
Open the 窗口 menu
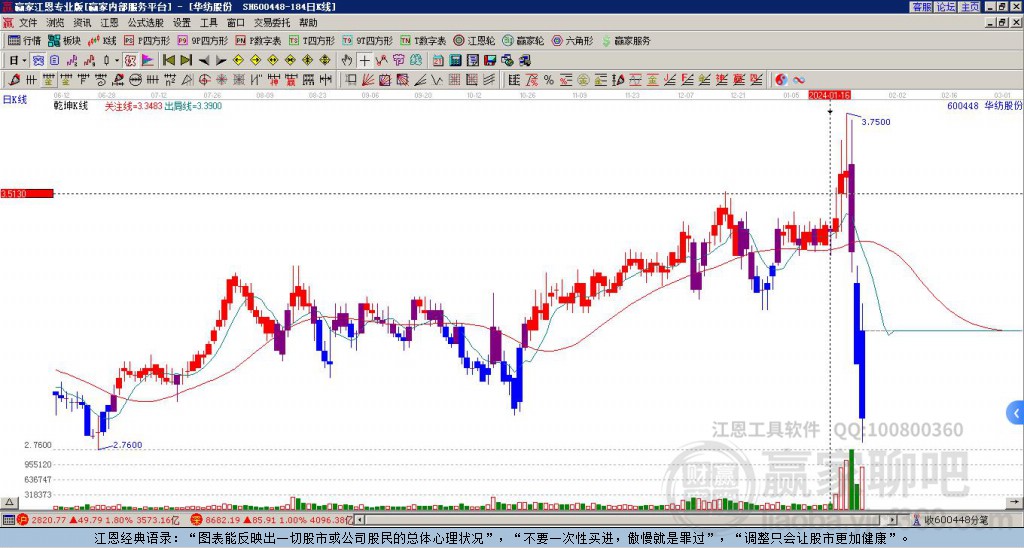coord(236,23)
